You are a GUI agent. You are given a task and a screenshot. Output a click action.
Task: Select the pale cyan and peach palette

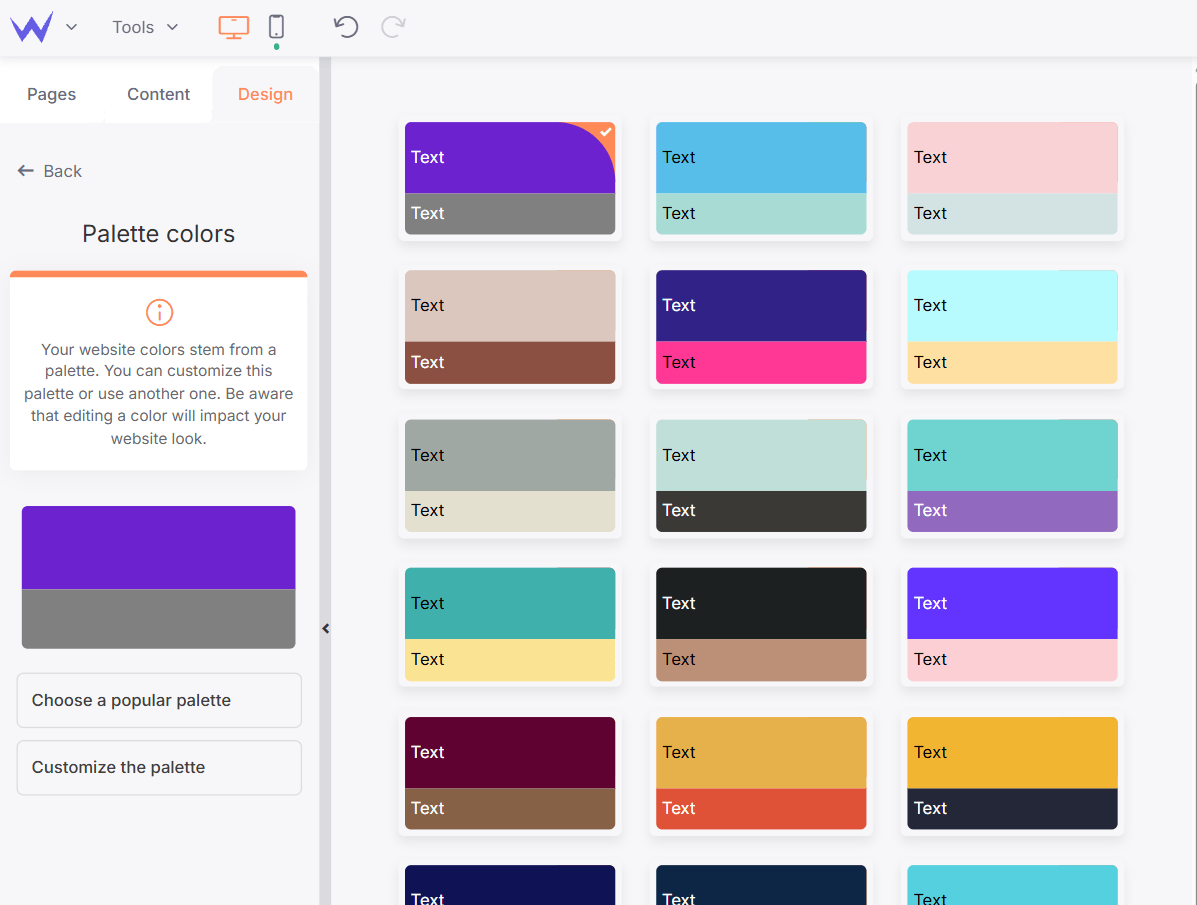tap(1012, 327)
